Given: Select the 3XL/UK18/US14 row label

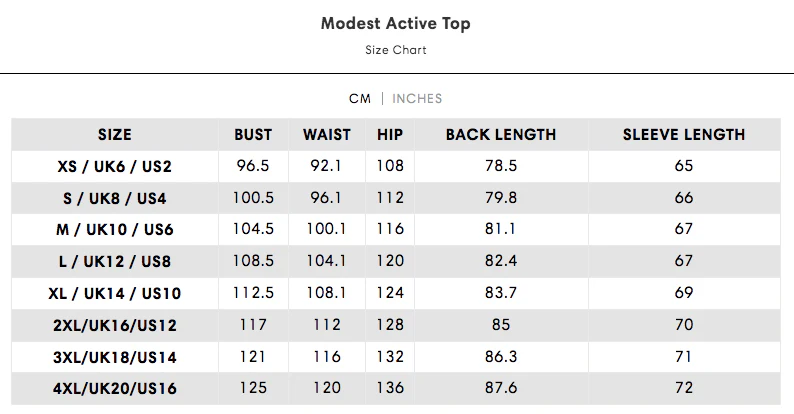Looking at the screenshot, I should pos(115,357).
